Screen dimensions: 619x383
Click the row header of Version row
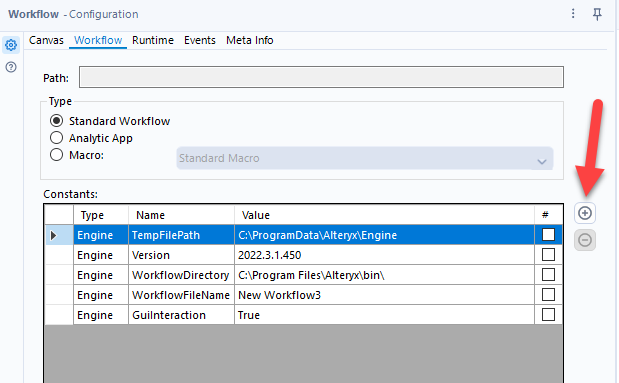[59, 255]
